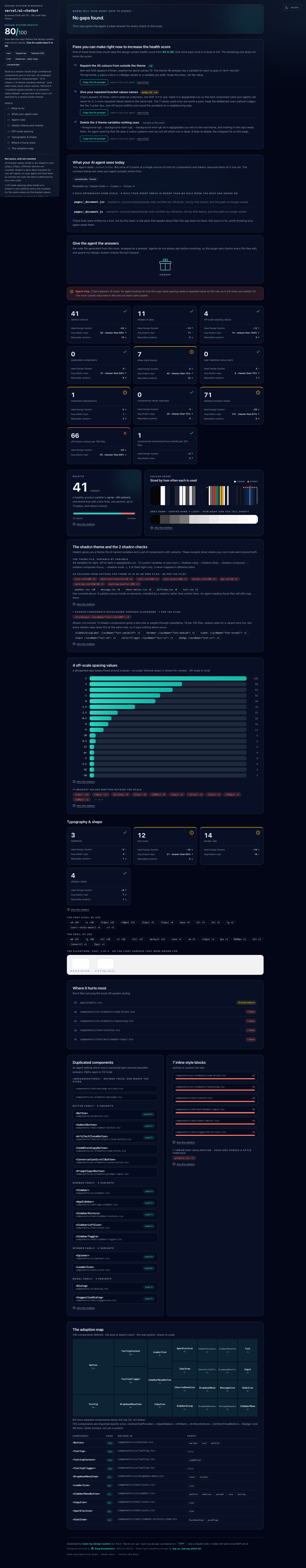Copy the fix prompt for repainting 45 colours
The width and height of the screenshot is (306, 1568).
pyautogui.click(x=94, y=82)
